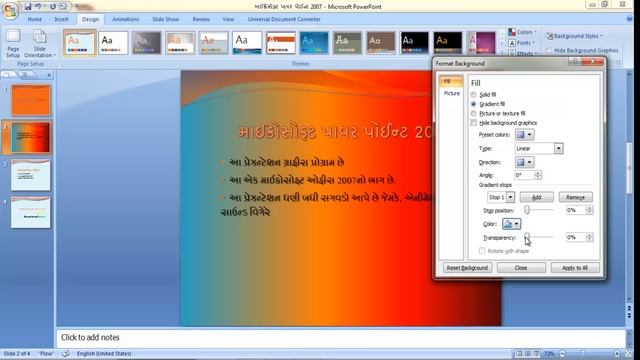Viewport: 640px width, 360px height.
Task: Open the theme Colors dropdown
Action: tap(522, 32)
